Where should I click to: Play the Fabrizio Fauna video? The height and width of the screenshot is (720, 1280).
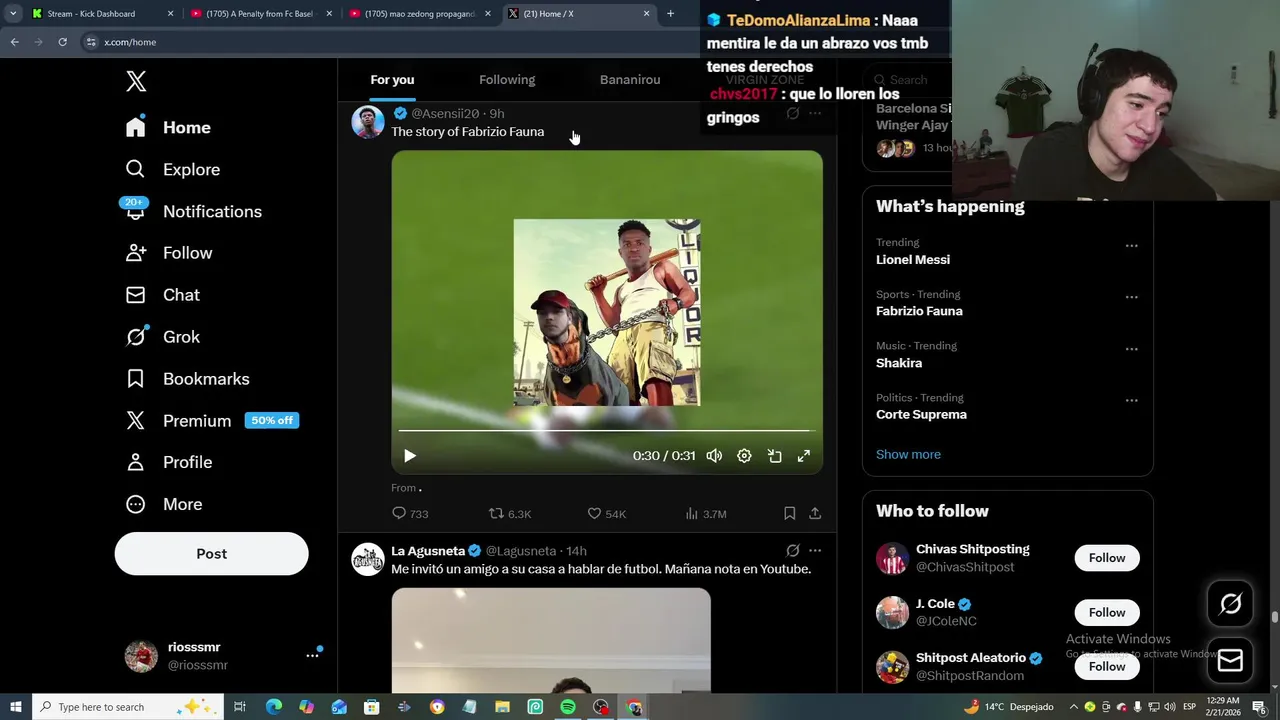point(409,456)
